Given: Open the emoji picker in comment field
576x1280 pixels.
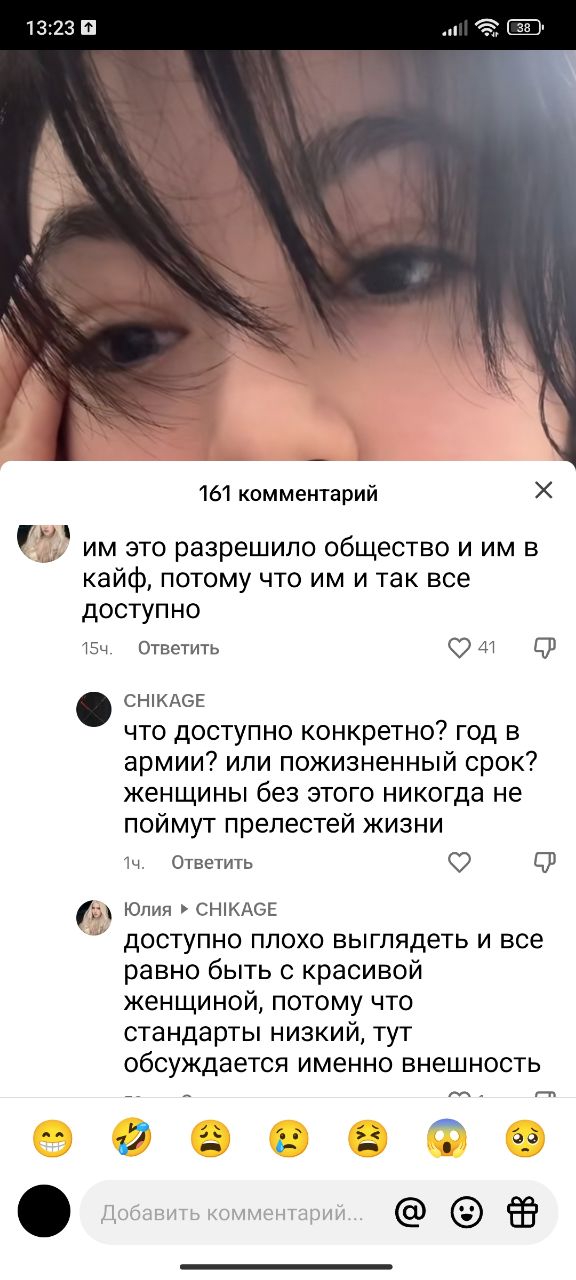Looking at the screenshot, I should pos(466,1213).
